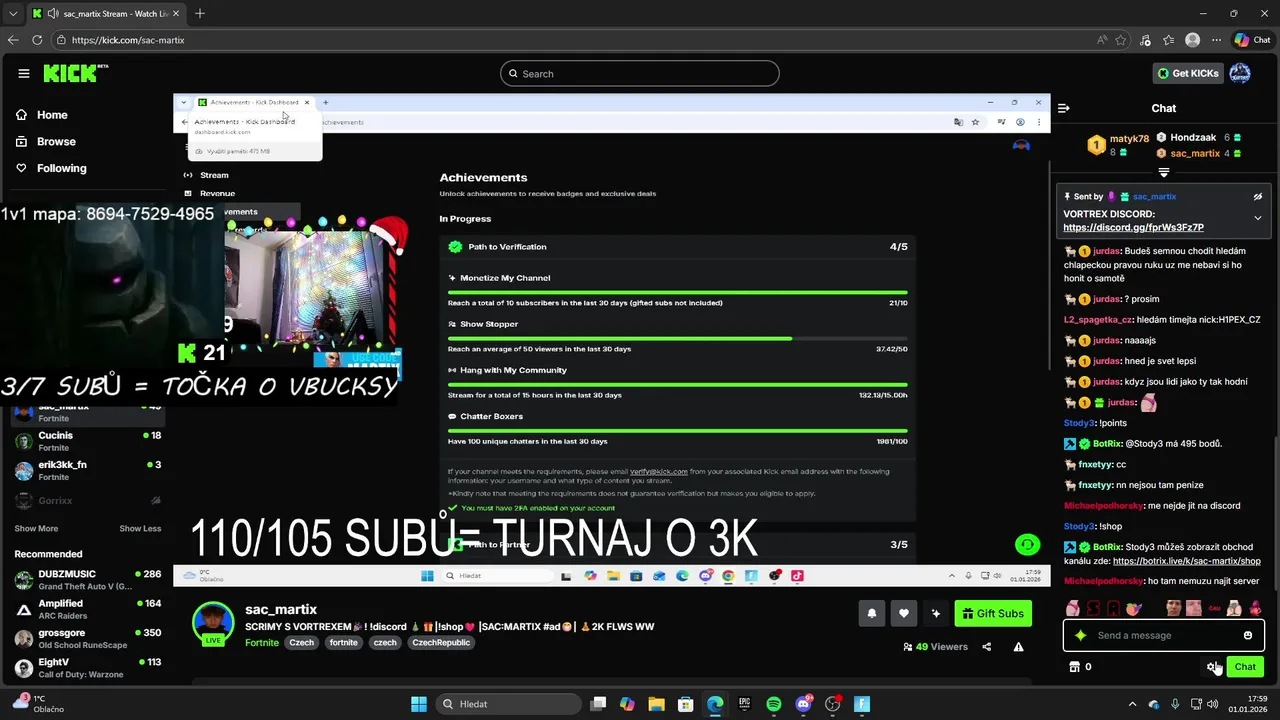Open the botrix.live shop link in chat

click(x=1187, y=561)
